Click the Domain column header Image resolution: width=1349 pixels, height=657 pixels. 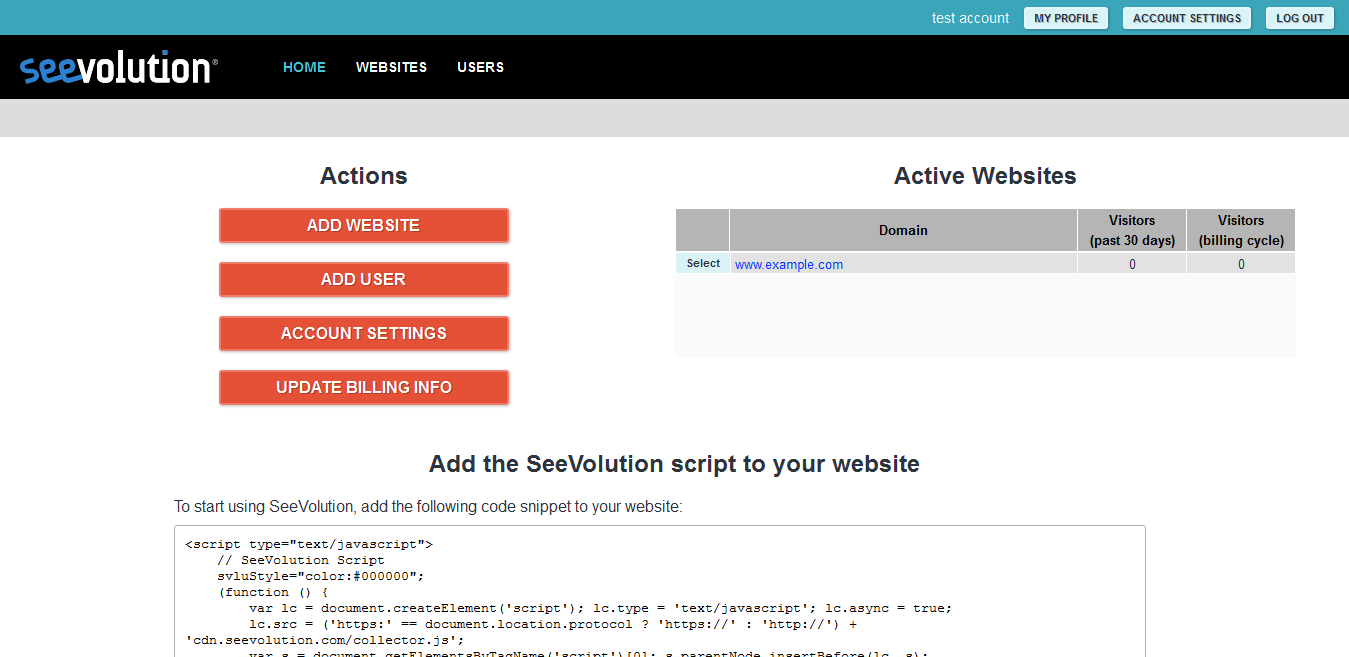pyautogui.click(x=903, y=230)
